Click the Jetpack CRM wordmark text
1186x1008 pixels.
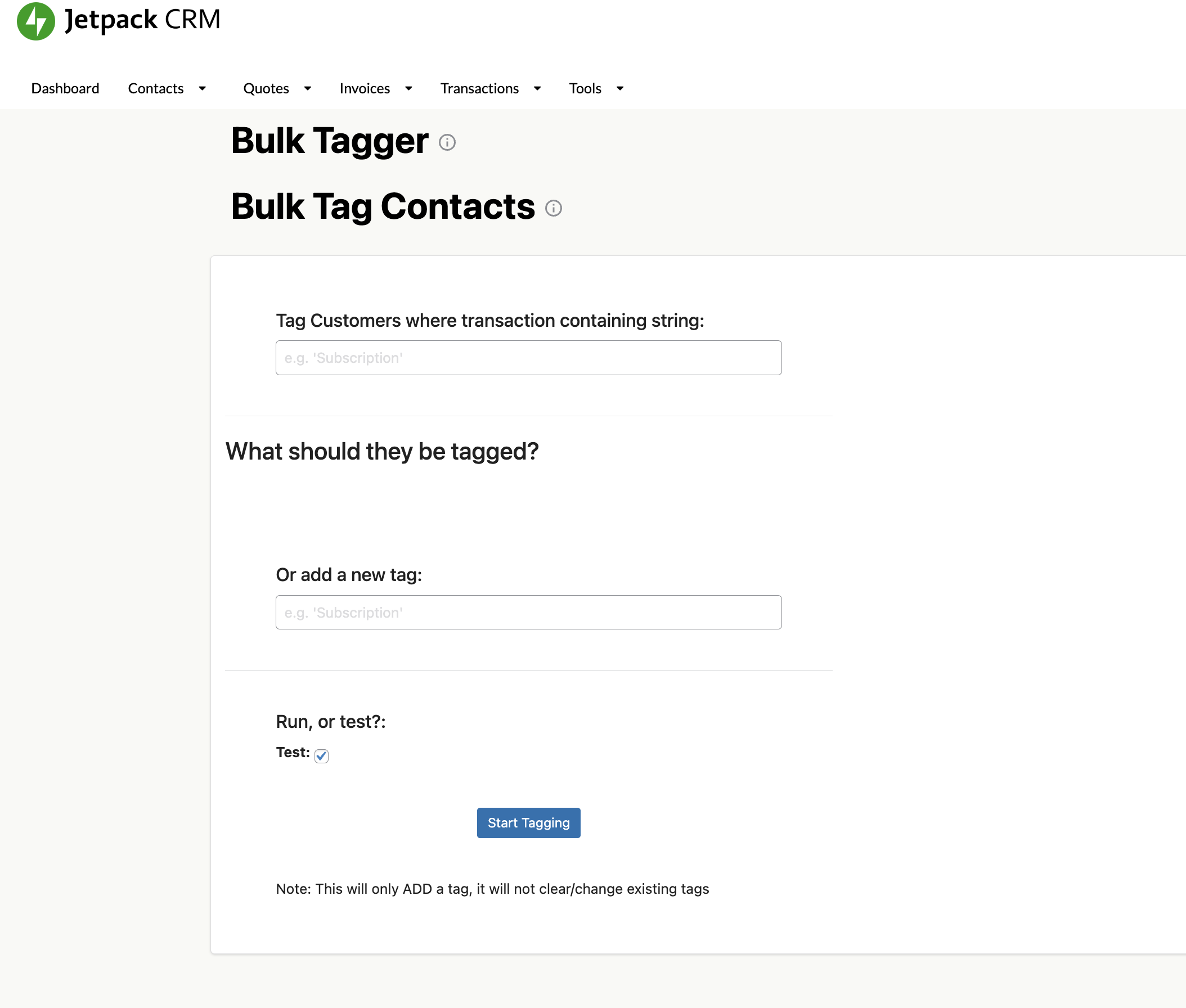click(142, 20)
